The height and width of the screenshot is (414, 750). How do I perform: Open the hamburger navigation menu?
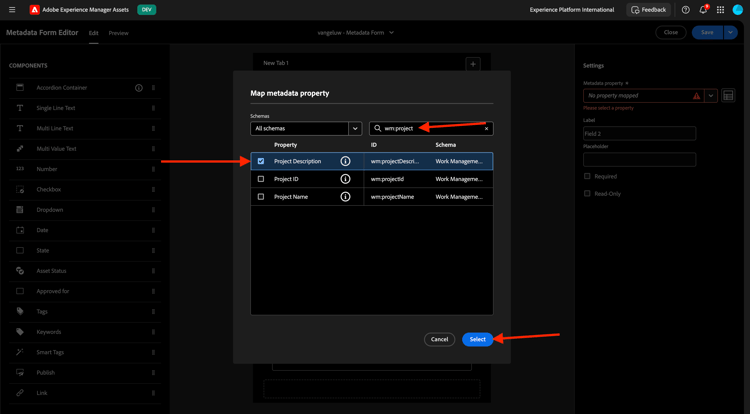pyautogui.click(x=12, y=10)
